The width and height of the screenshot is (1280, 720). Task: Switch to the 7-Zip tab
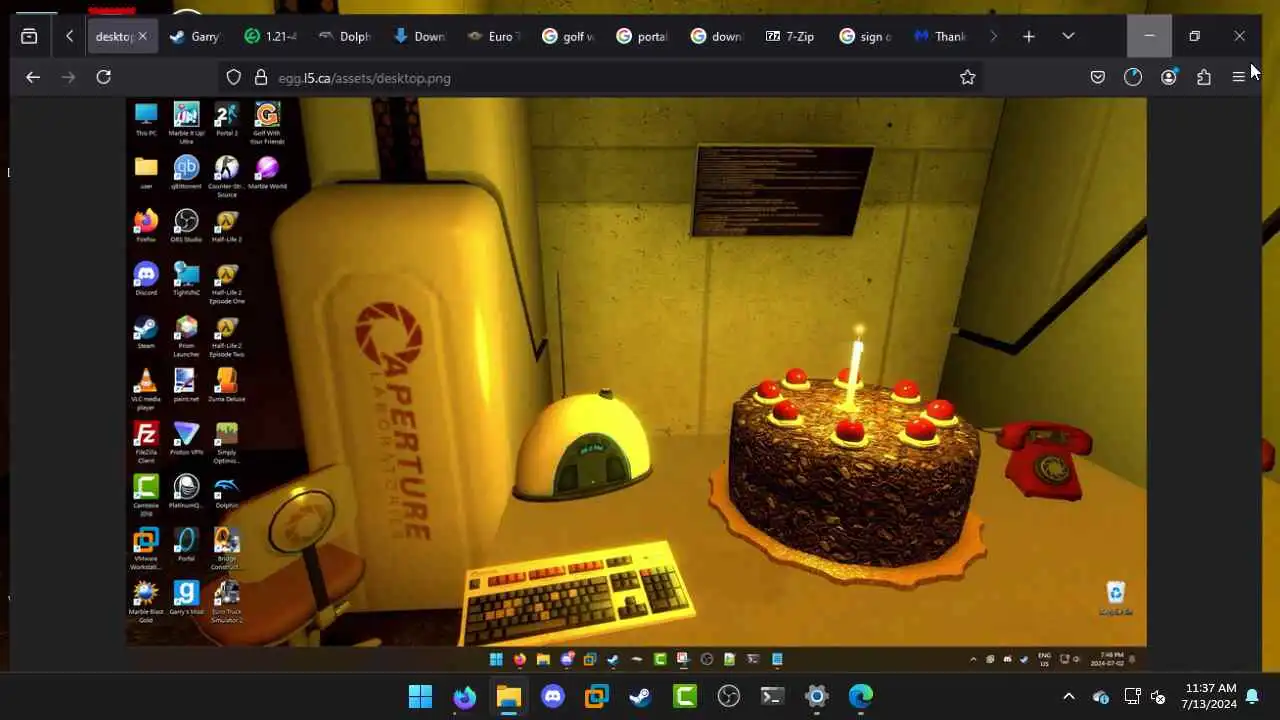(790, 36)
